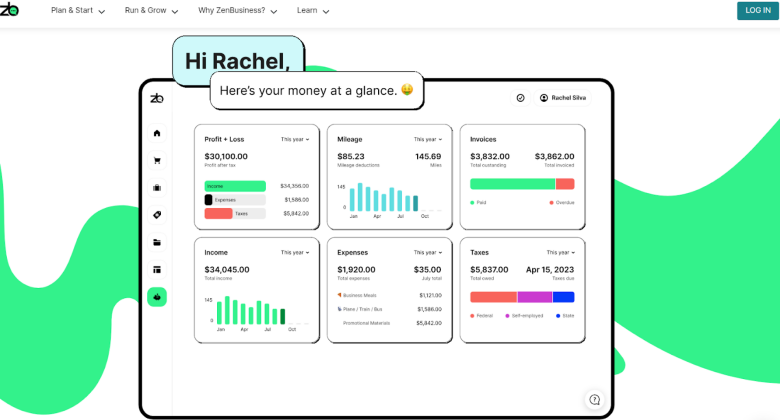Click the red Overdue legend dot

551,203
